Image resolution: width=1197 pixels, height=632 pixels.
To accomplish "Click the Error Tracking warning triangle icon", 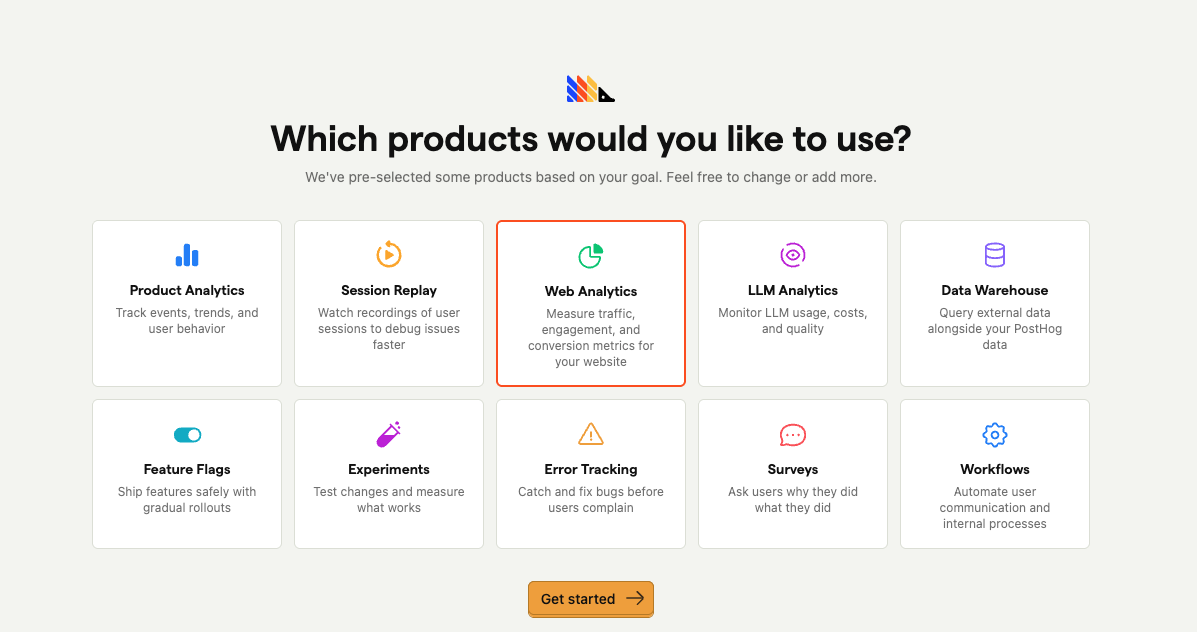I will 591,434.
